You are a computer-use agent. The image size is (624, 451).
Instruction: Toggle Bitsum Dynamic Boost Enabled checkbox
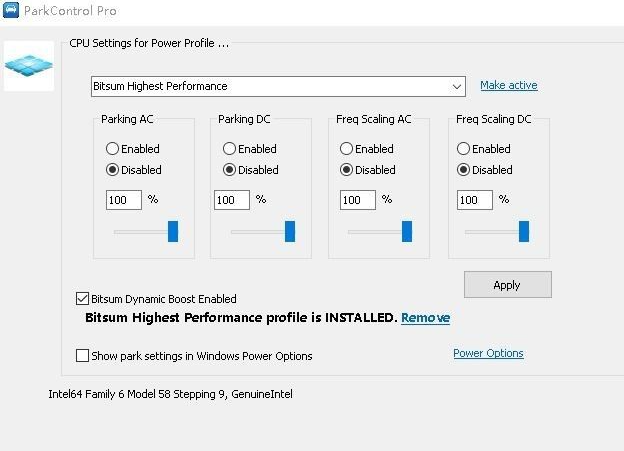[83, 298]
